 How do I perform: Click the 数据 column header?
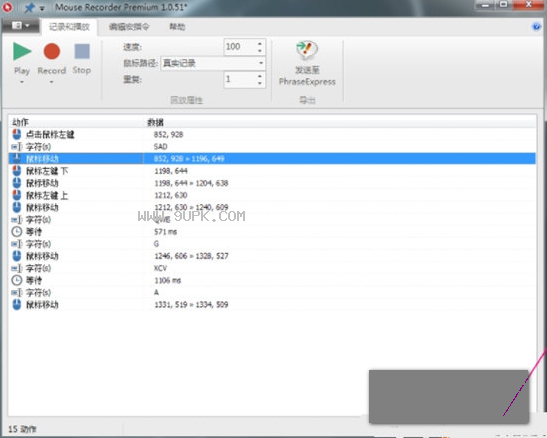[x=156, y=122]
